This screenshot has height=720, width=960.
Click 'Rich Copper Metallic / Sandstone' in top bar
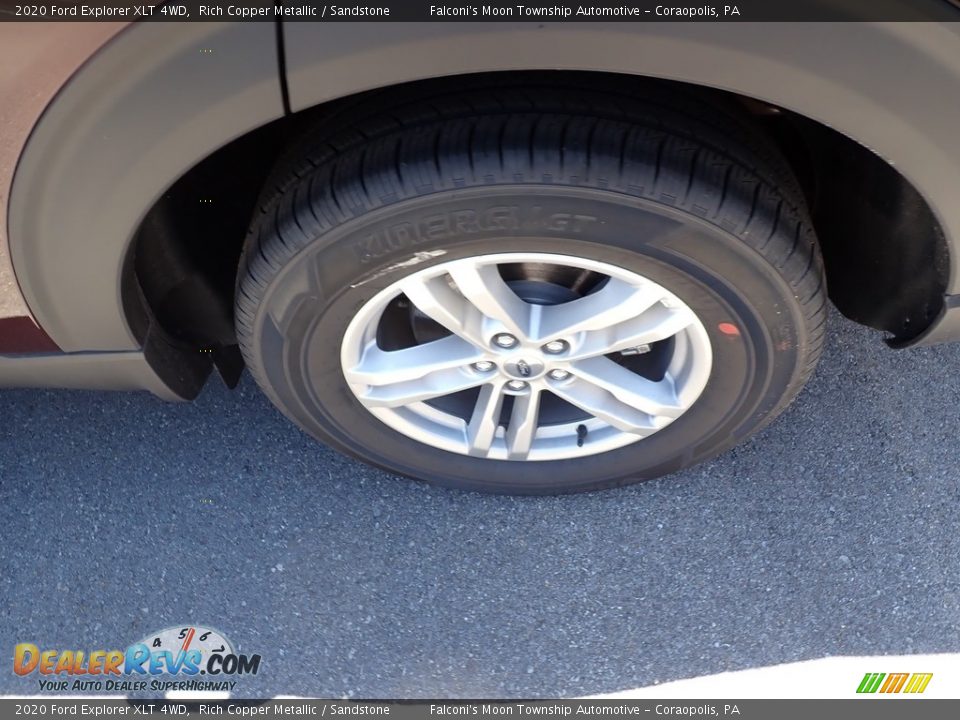click(x=294, y=11)
